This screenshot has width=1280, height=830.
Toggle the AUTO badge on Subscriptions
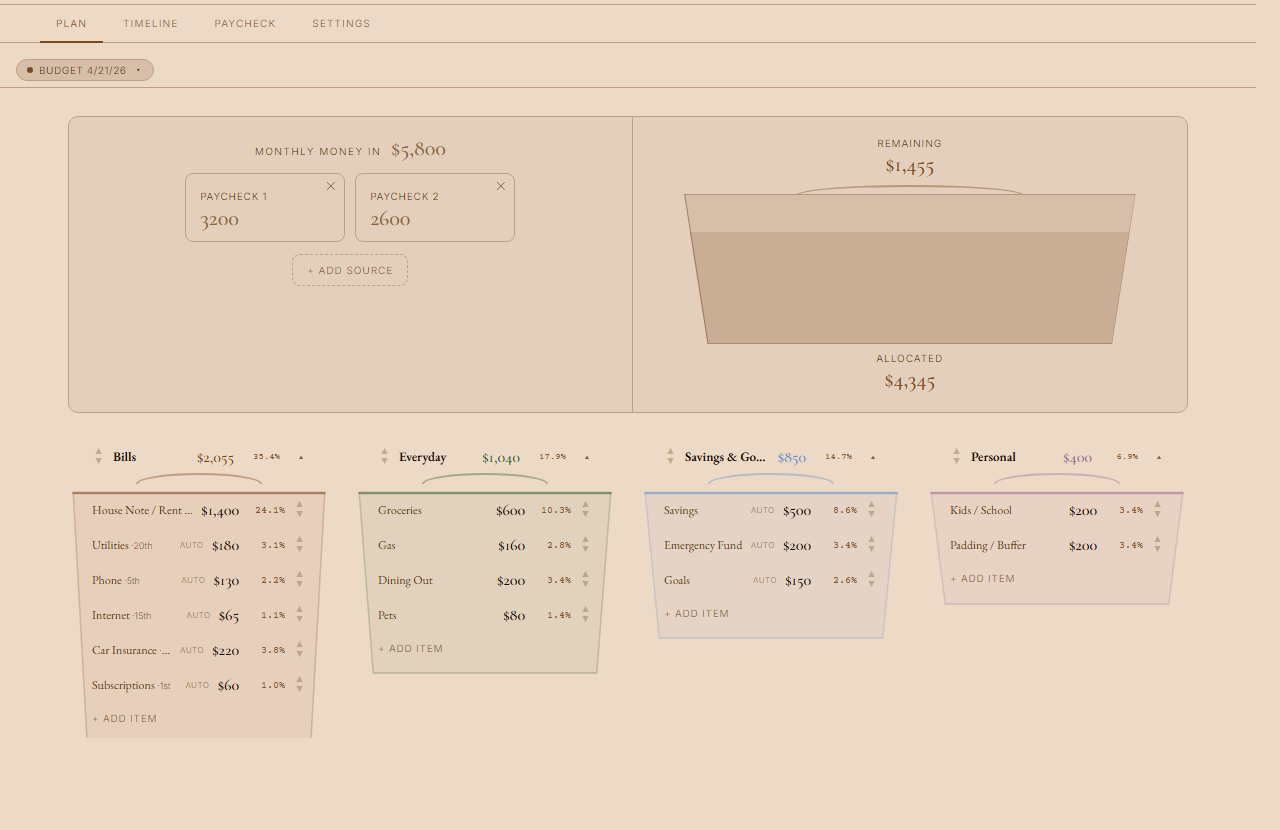click(197, 686)
